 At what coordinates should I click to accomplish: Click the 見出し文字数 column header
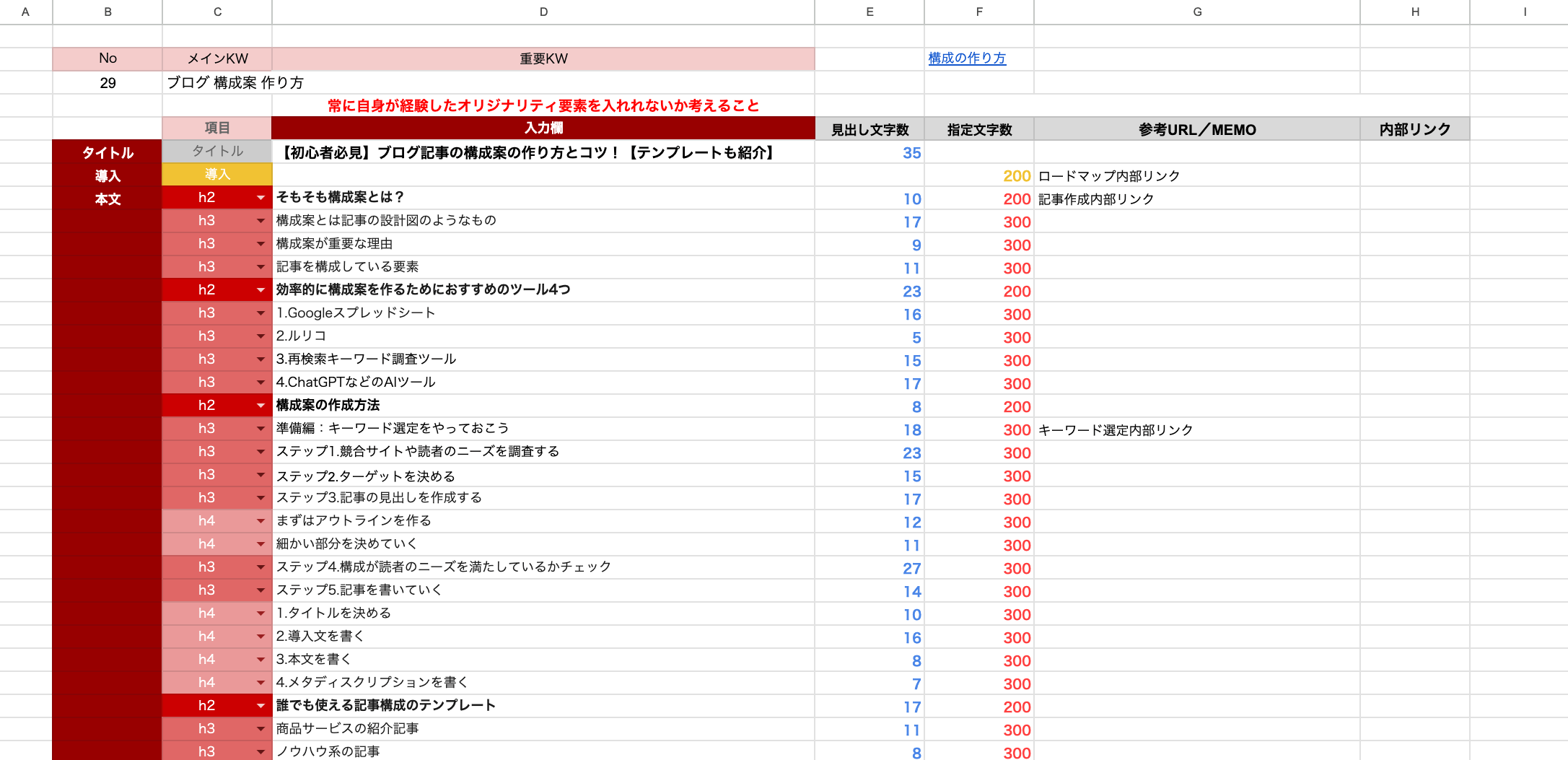(870, 129)
